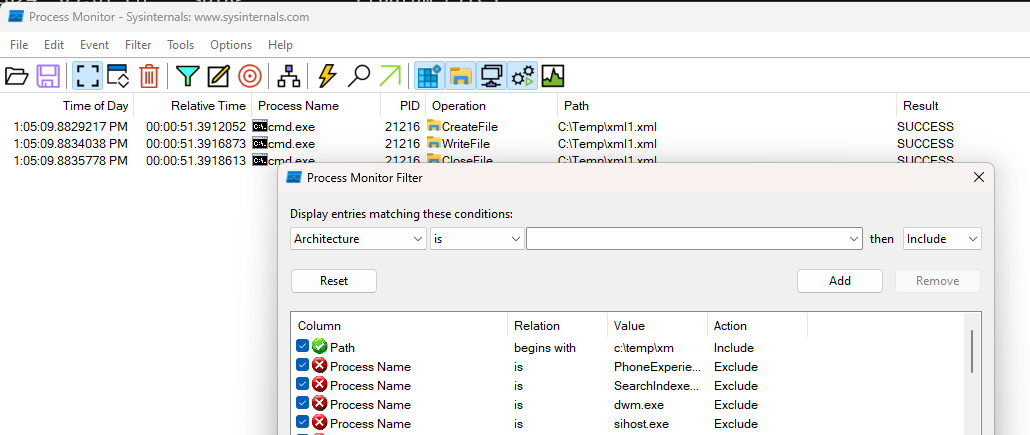Clear the display using the trash icon

pyautogui.click(x=150, y=76)
